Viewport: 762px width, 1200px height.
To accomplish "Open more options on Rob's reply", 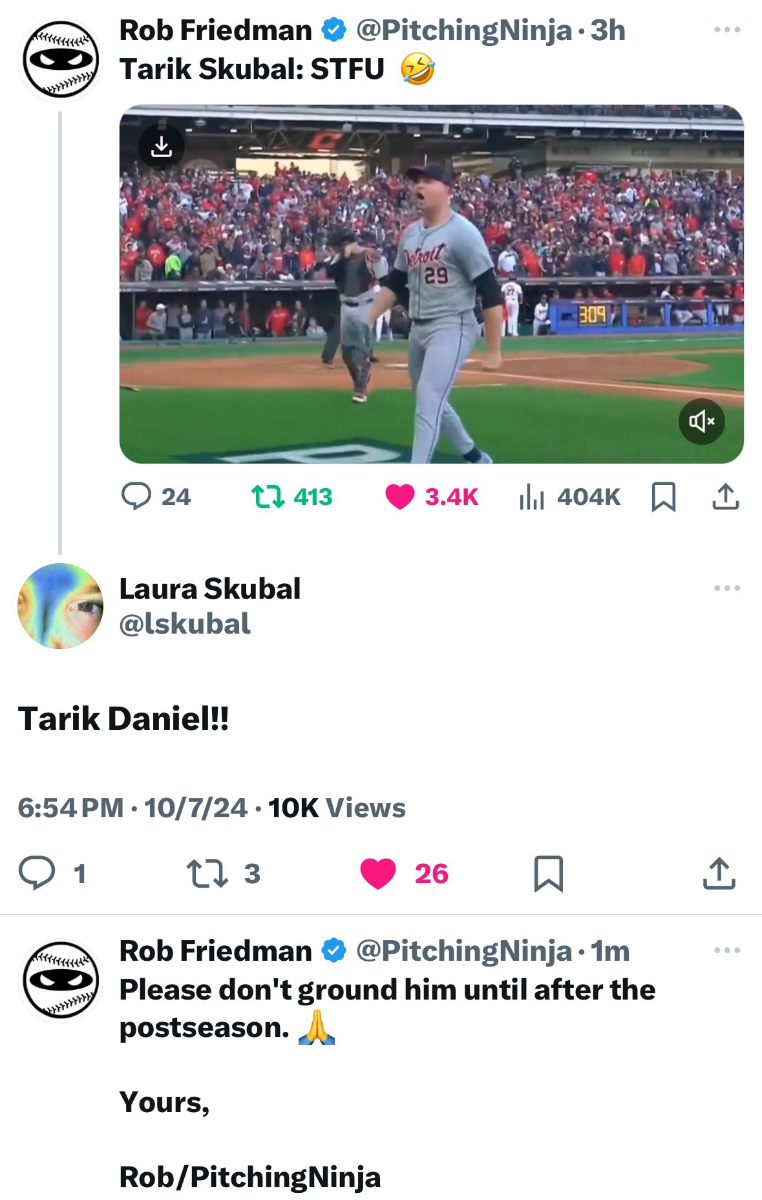I will pyautogui.click(x=727, y=950).
